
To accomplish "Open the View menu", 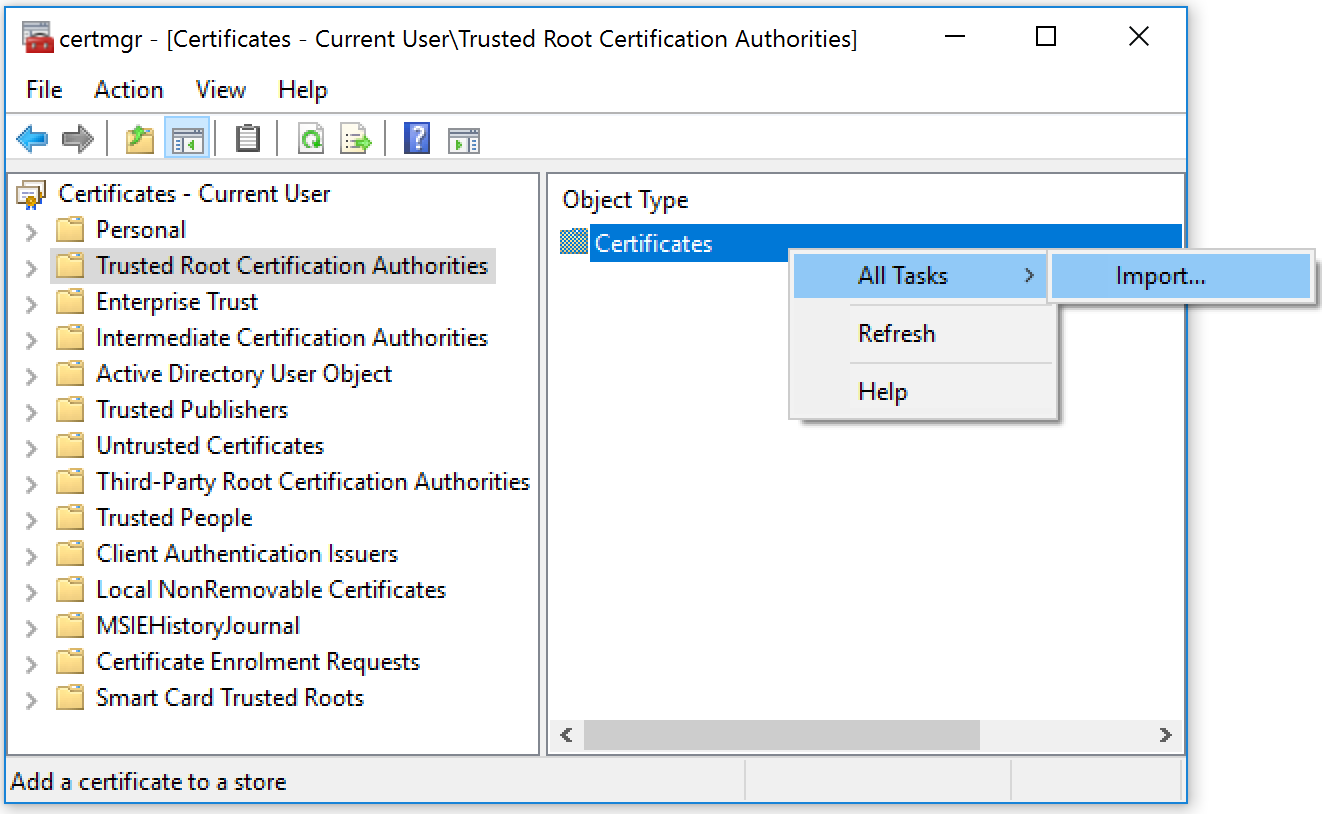I will click(221, 90).
